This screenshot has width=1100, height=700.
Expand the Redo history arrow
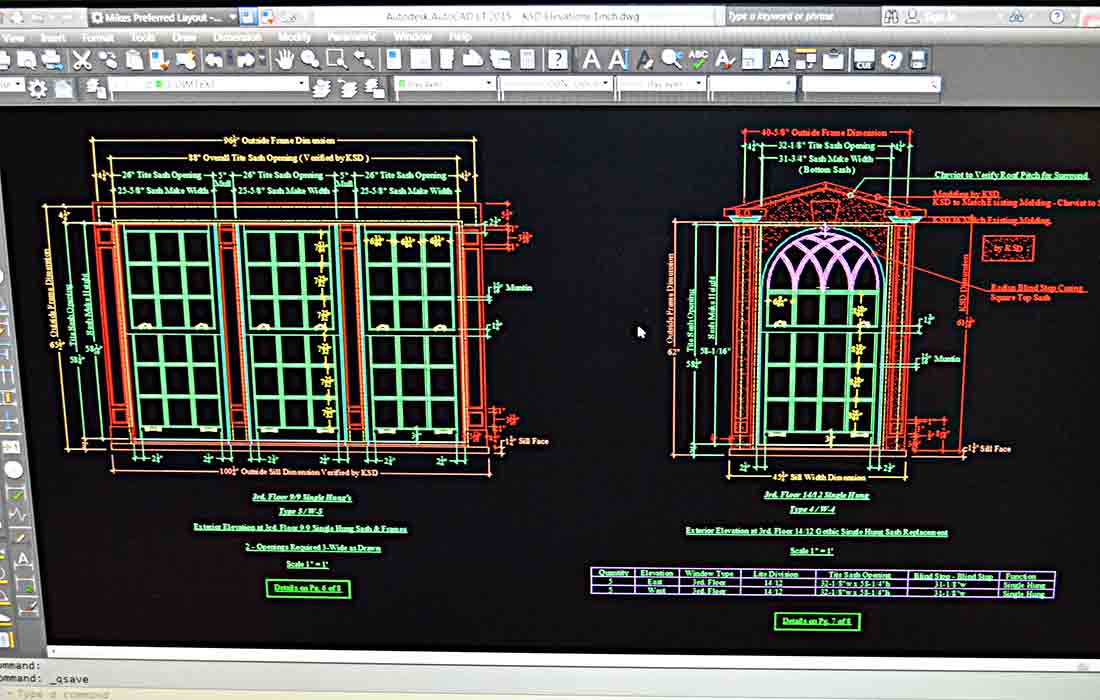(x=261, y=60)
